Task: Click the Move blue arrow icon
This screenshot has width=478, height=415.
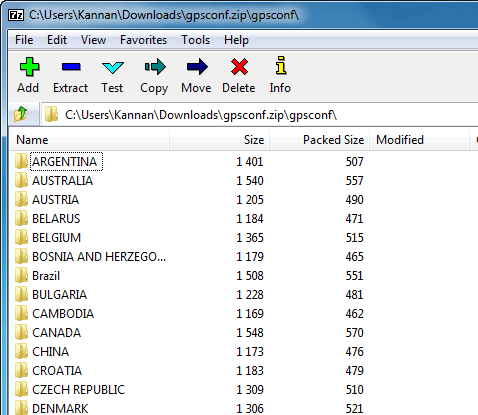Action: 197,67
